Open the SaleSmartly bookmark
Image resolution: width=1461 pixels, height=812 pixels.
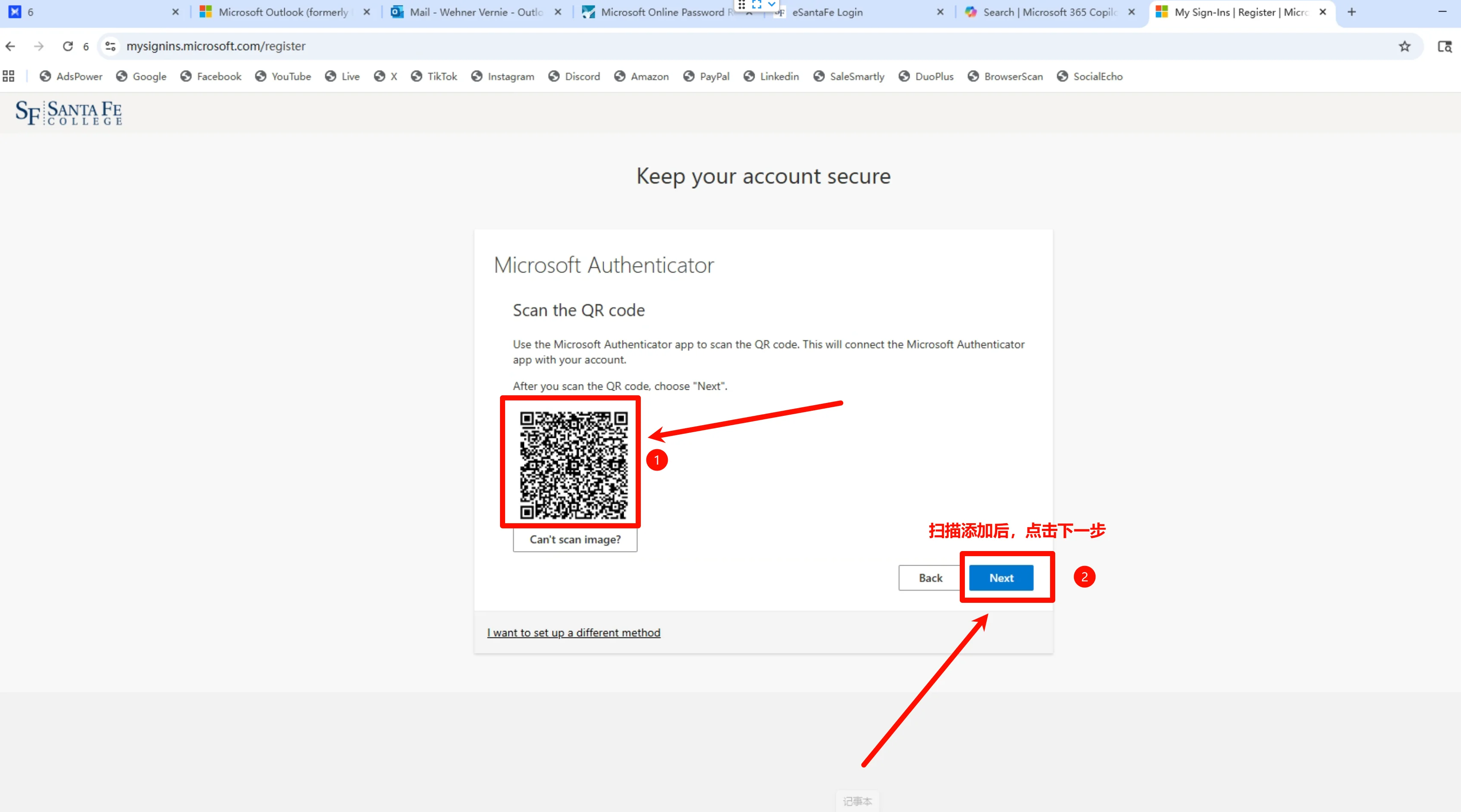848,76
